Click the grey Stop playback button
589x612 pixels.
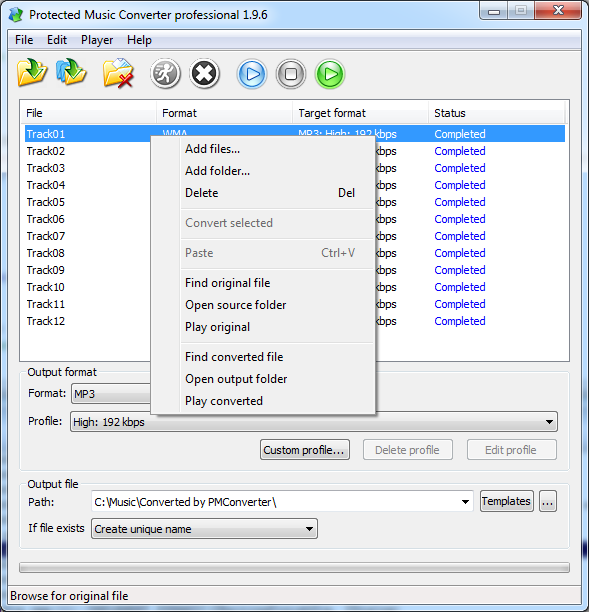pos(291,73)
